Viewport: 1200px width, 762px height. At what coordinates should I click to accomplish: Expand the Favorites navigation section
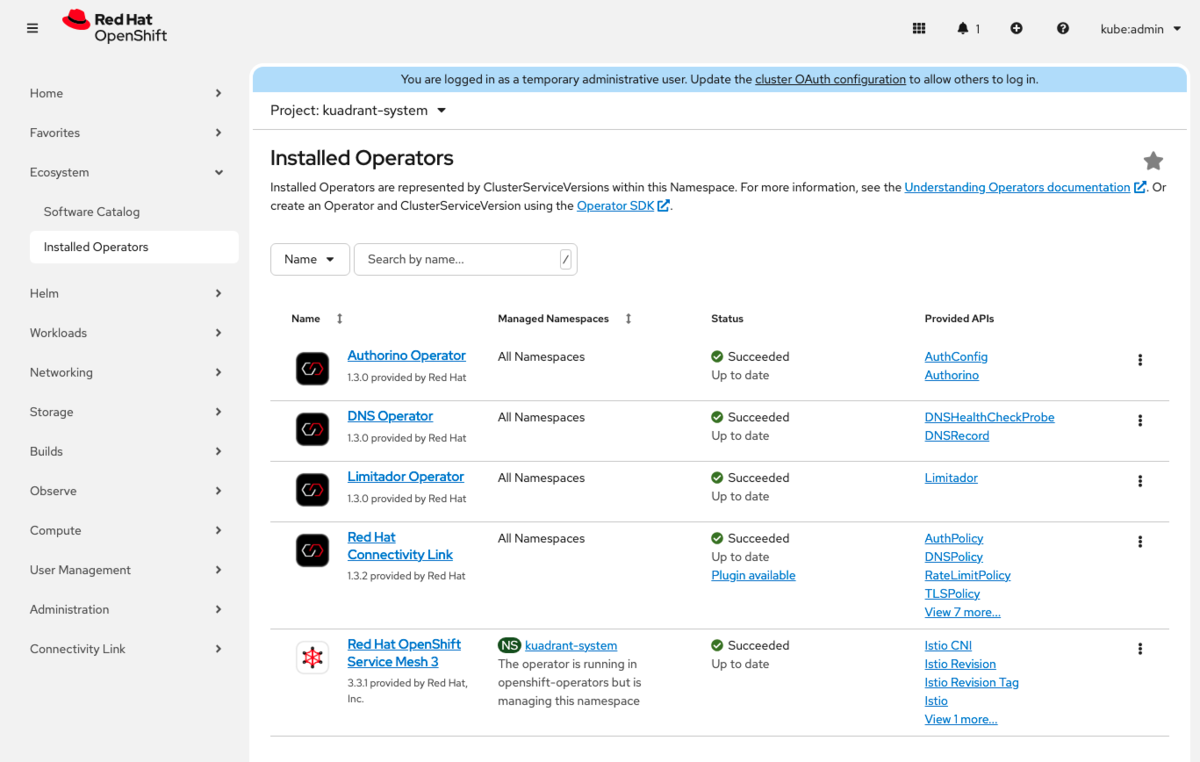pos(127,133)
